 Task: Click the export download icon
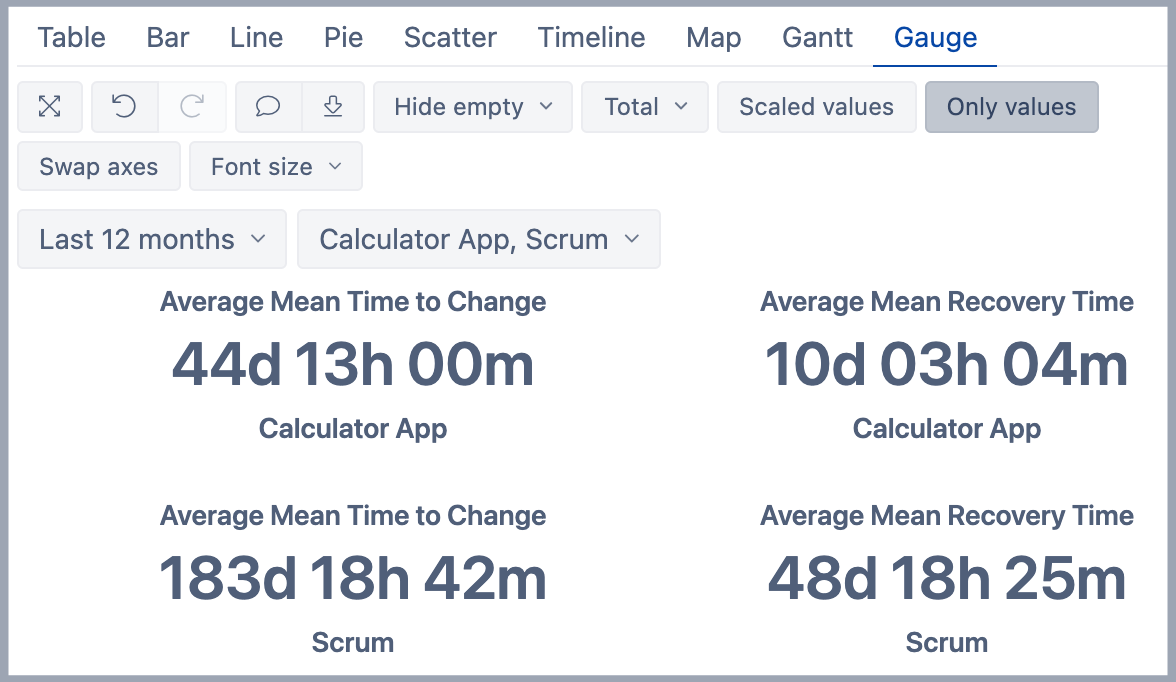[333, 107]
